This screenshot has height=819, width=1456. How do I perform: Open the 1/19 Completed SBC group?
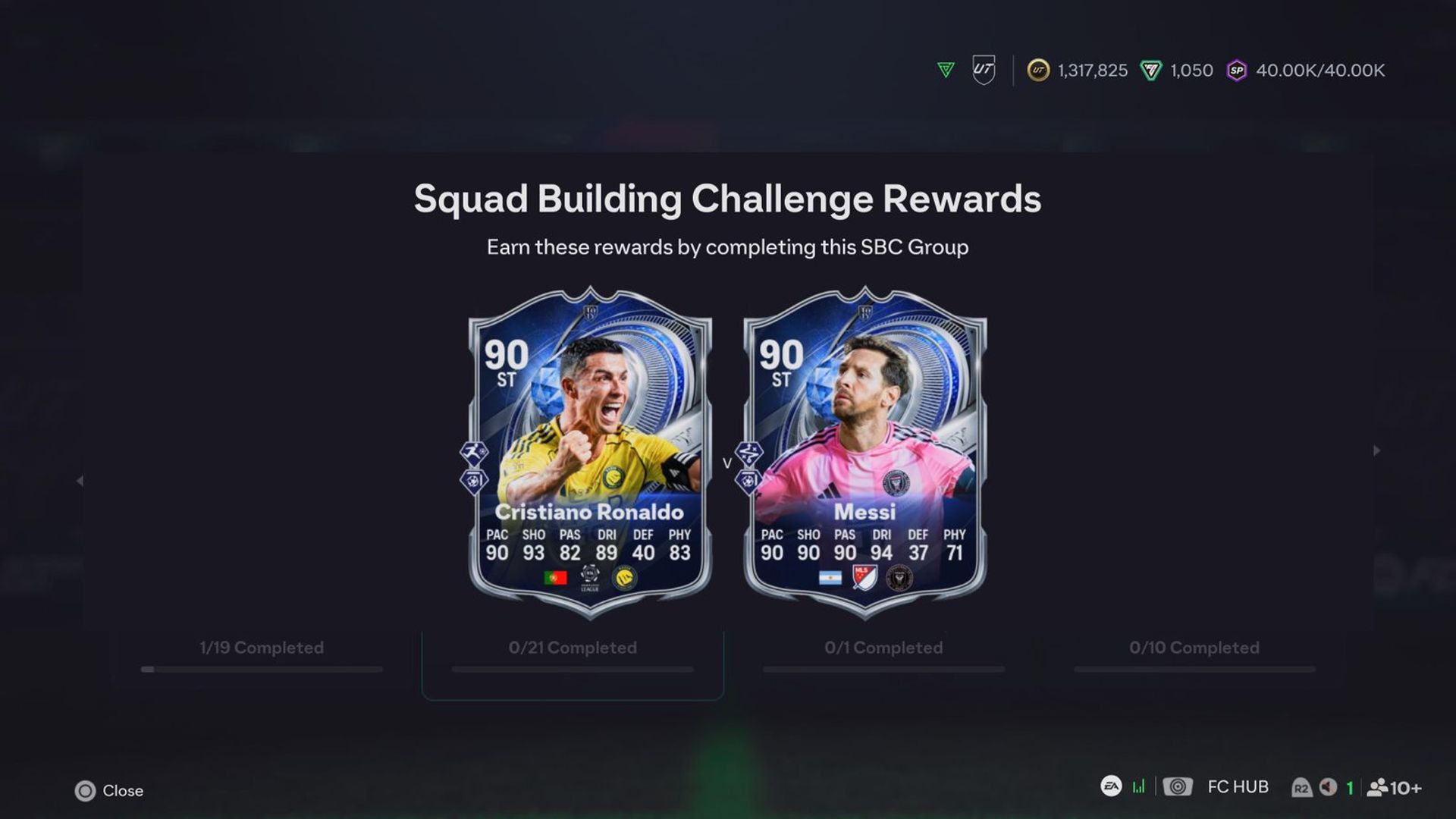click(262, 658)
